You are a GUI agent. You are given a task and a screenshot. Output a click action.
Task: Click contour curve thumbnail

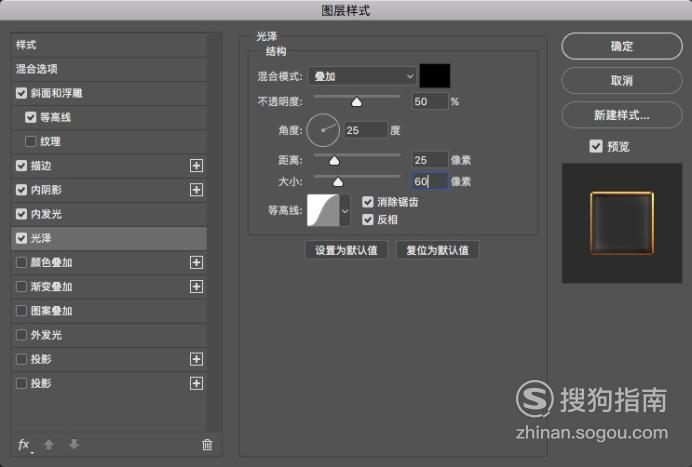323,211
